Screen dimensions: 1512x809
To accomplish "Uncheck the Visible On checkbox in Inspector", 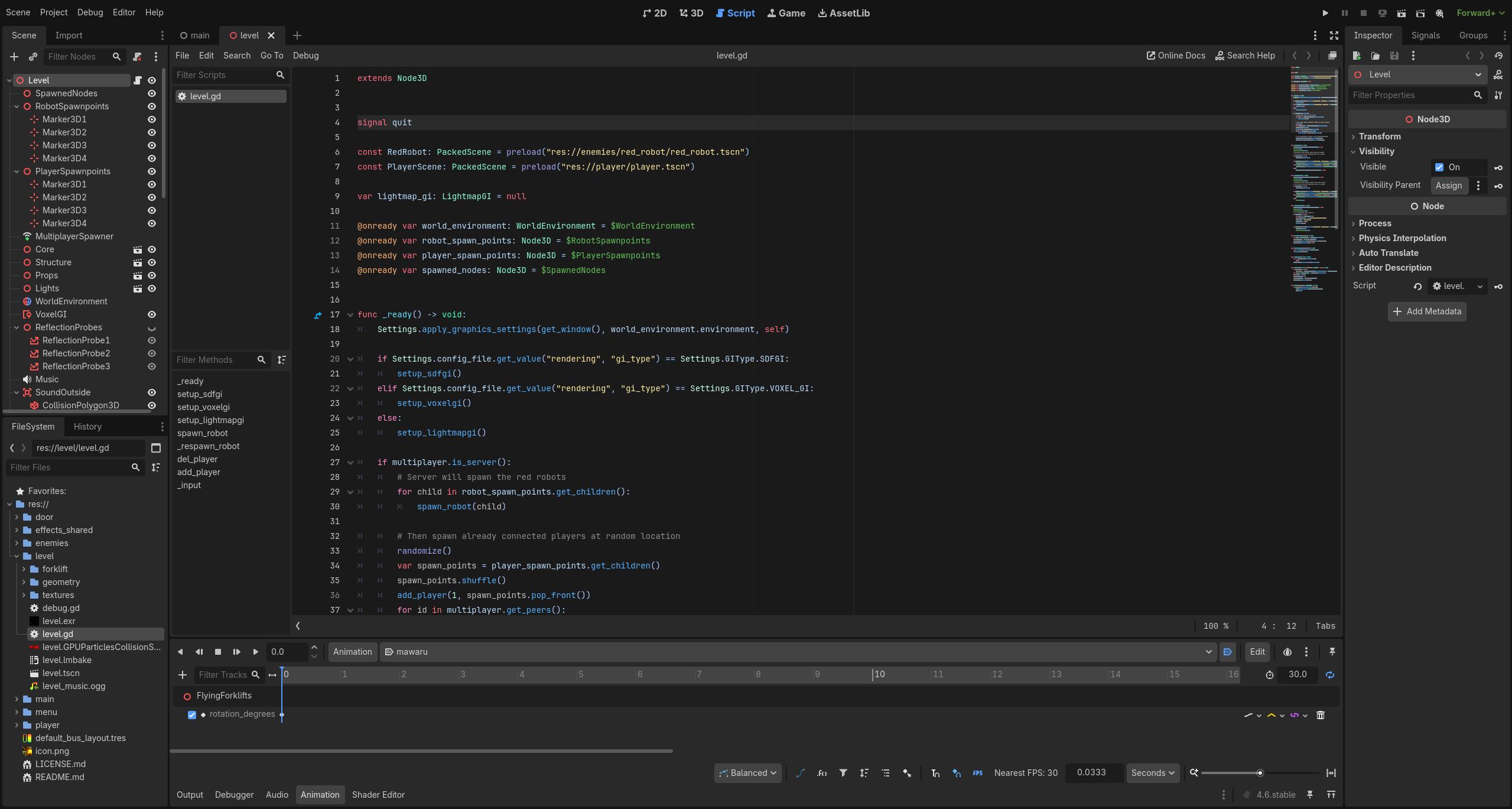I will point(1439,167).
